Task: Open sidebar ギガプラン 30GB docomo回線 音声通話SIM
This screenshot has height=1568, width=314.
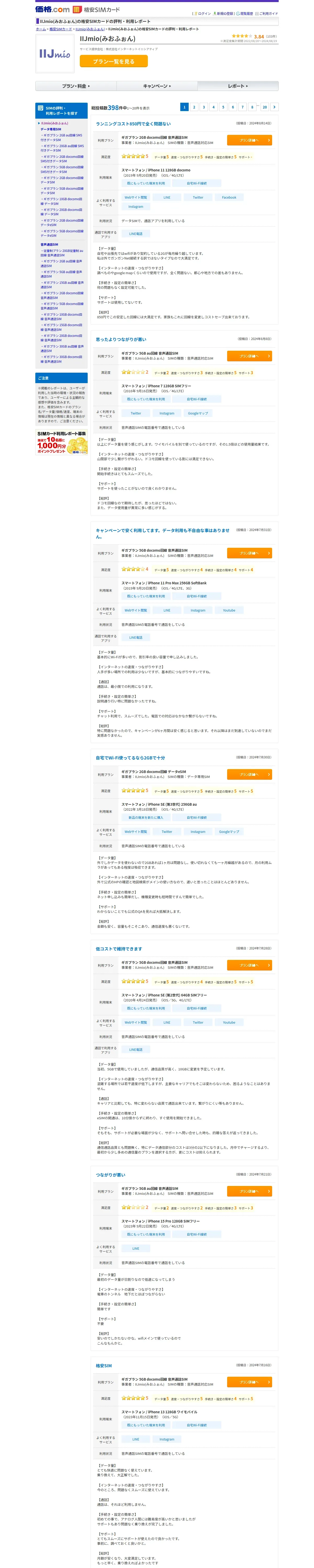Action: (x=61, y=359)
